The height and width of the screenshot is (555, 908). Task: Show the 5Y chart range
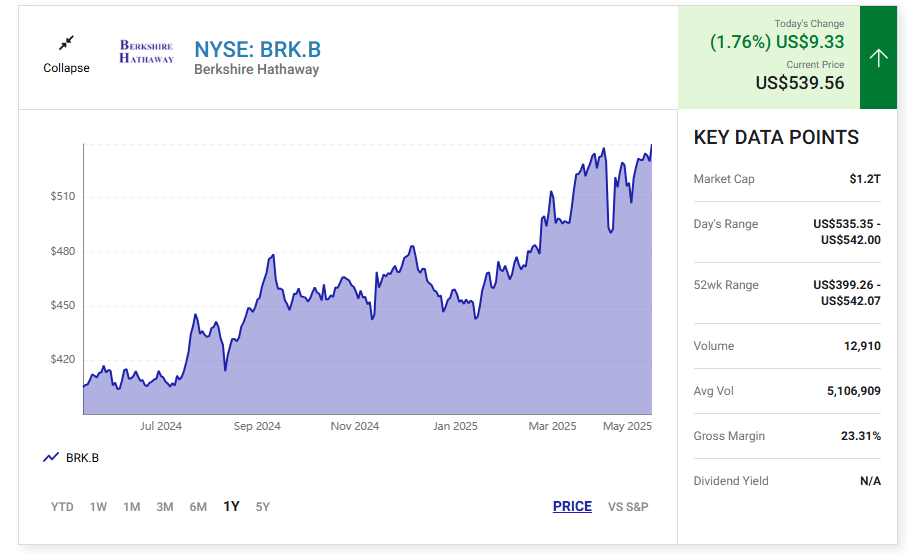point(262,507)
